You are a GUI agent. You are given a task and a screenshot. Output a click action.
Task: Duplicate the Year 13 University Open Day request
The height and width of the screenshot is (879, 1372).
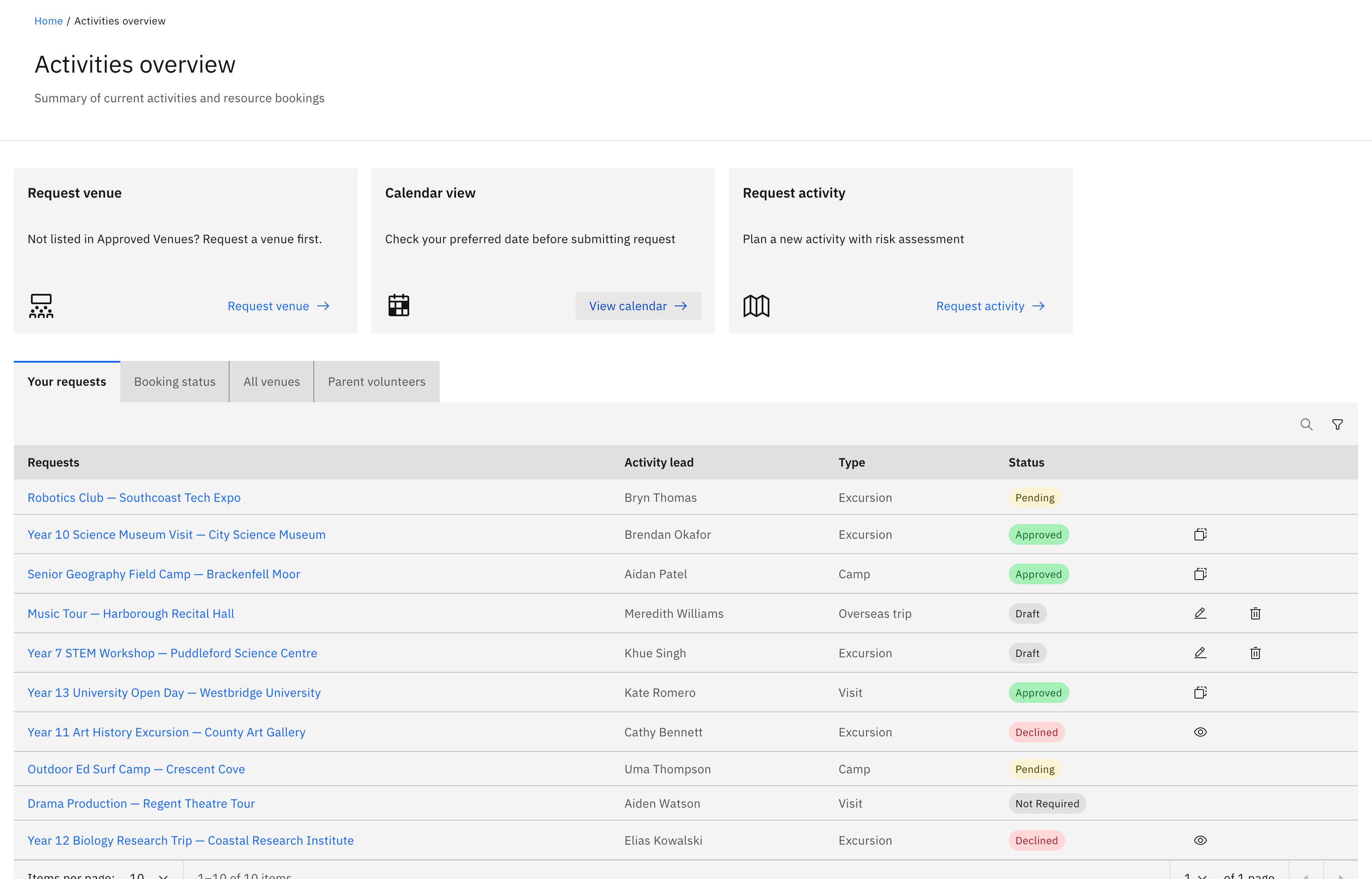coord(1200,693)
